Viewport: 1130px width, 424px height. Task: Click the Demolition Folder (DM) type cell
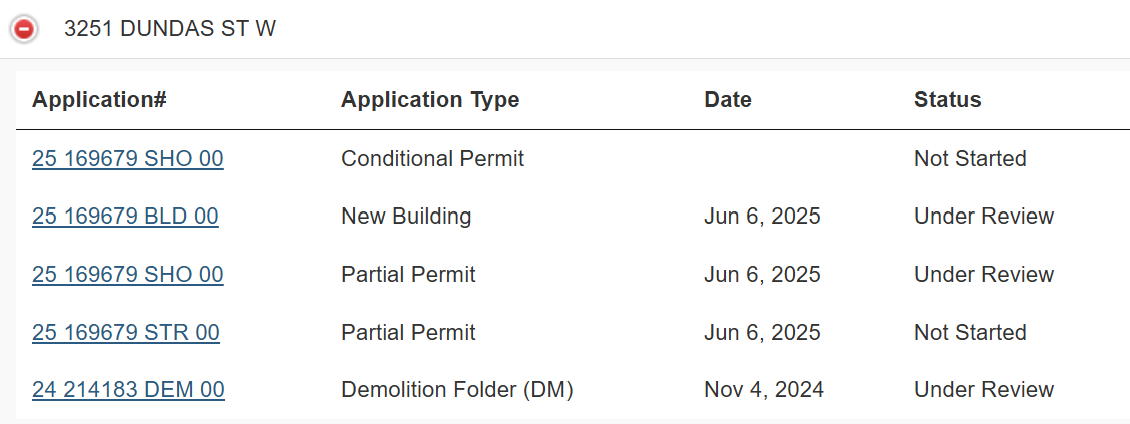457,390
